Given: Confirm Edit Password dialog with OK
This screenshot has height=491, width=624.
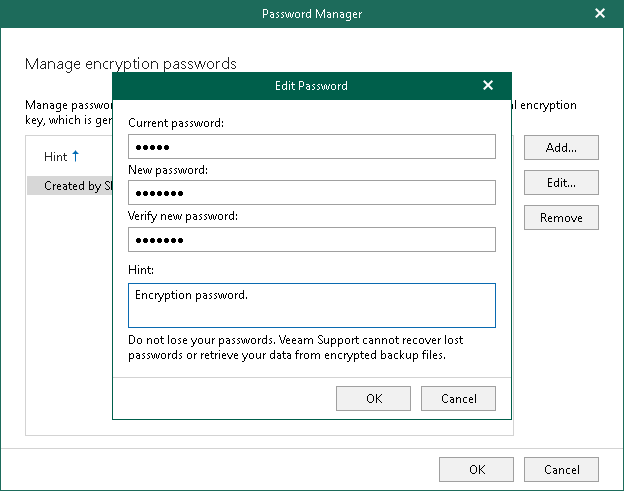Looking at the screenshot, I should [373, 398].
